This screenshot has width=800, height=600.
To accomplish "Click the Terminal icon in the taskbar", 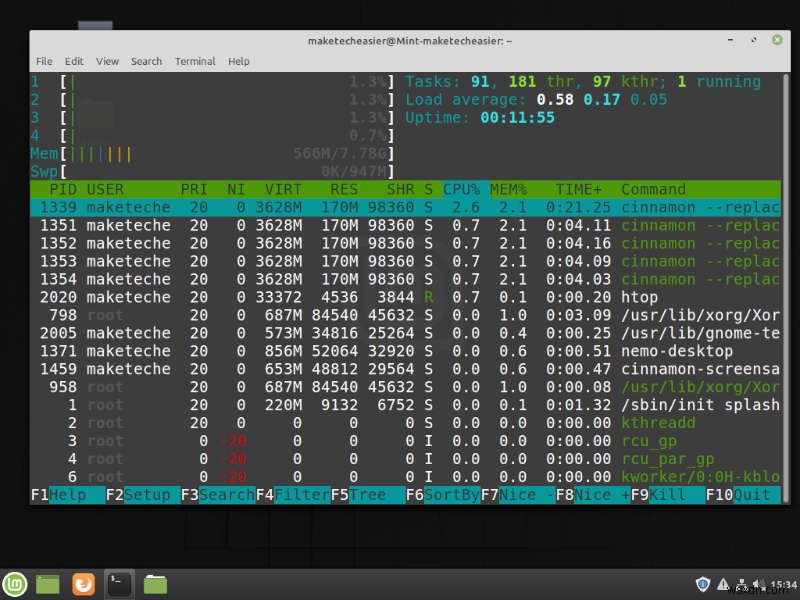I will point(119,583).
